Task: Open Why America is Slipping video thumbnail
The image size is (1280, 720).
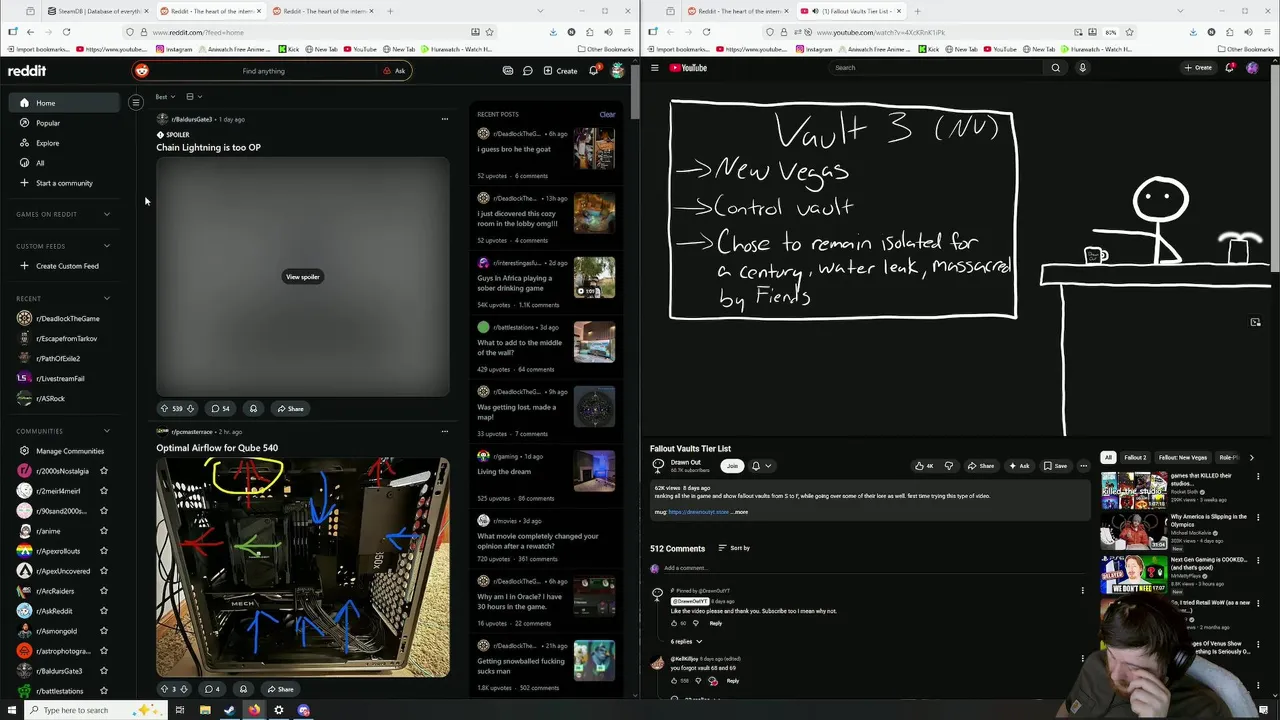Action: (1133, 533)
